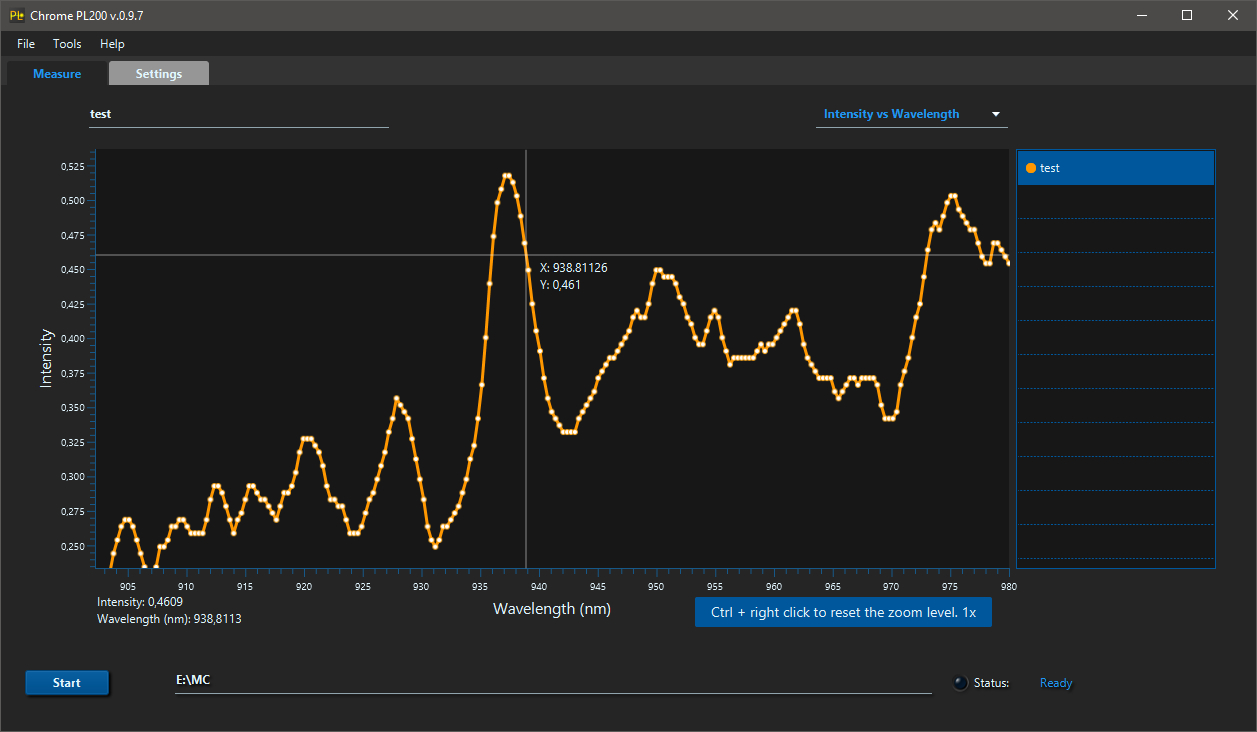Switch to the Measure tab

point(57,73)
